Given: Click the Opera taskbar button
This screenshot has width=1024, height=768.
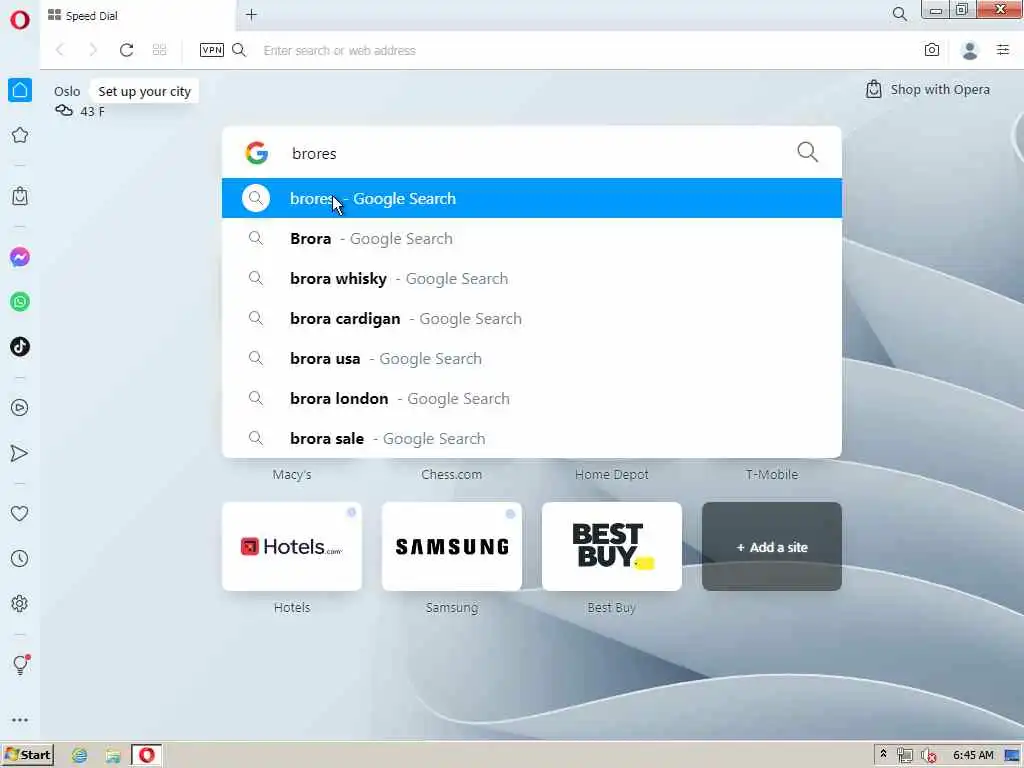Looking at the screenshot, I should 146,755.
